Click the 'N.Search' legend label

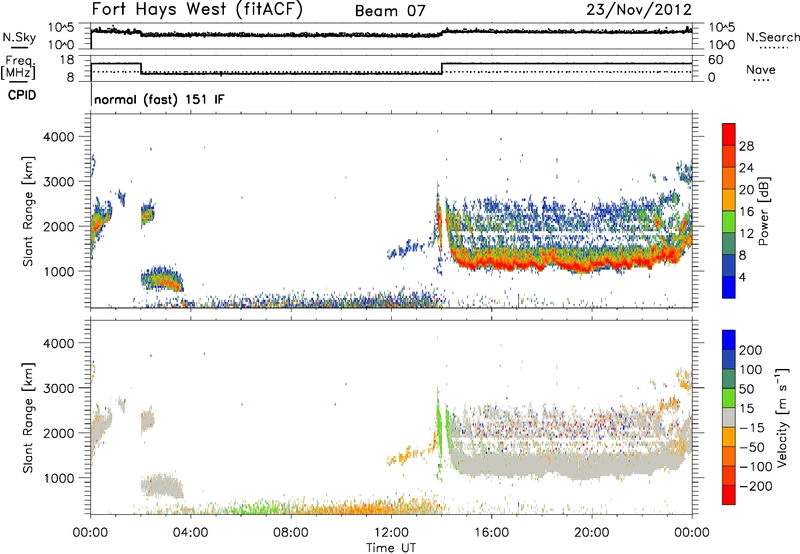[x=772, y=37]
